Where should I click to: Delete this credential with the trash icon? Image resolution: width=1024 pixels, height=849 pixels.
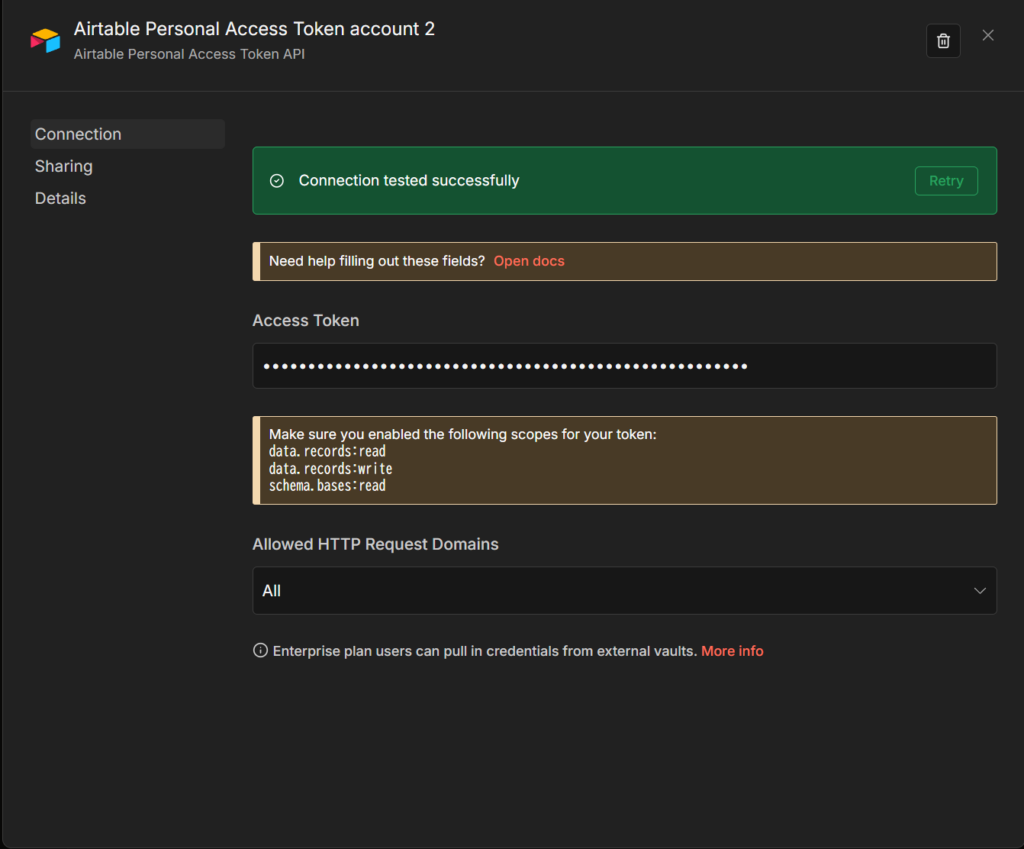pos(943,41)
